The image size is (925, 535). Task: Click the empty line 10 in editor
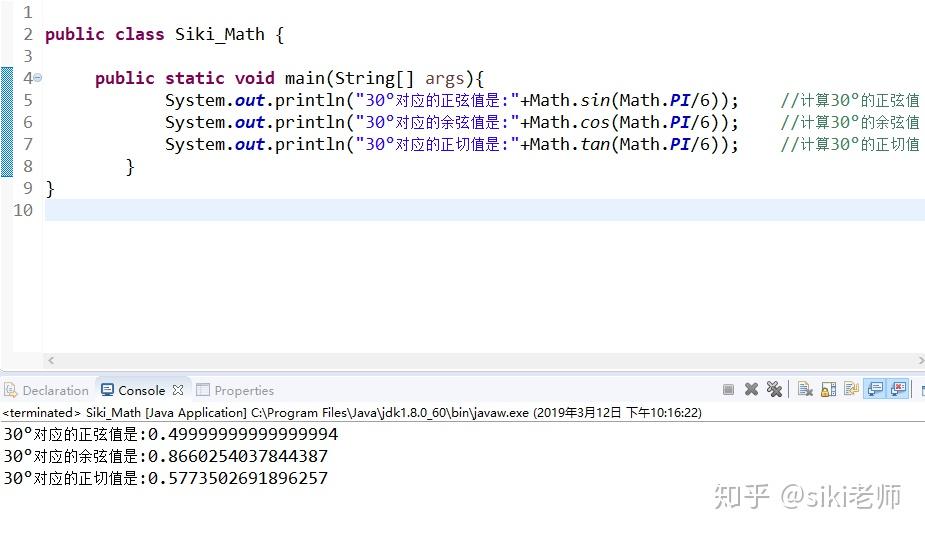[484, 210]
